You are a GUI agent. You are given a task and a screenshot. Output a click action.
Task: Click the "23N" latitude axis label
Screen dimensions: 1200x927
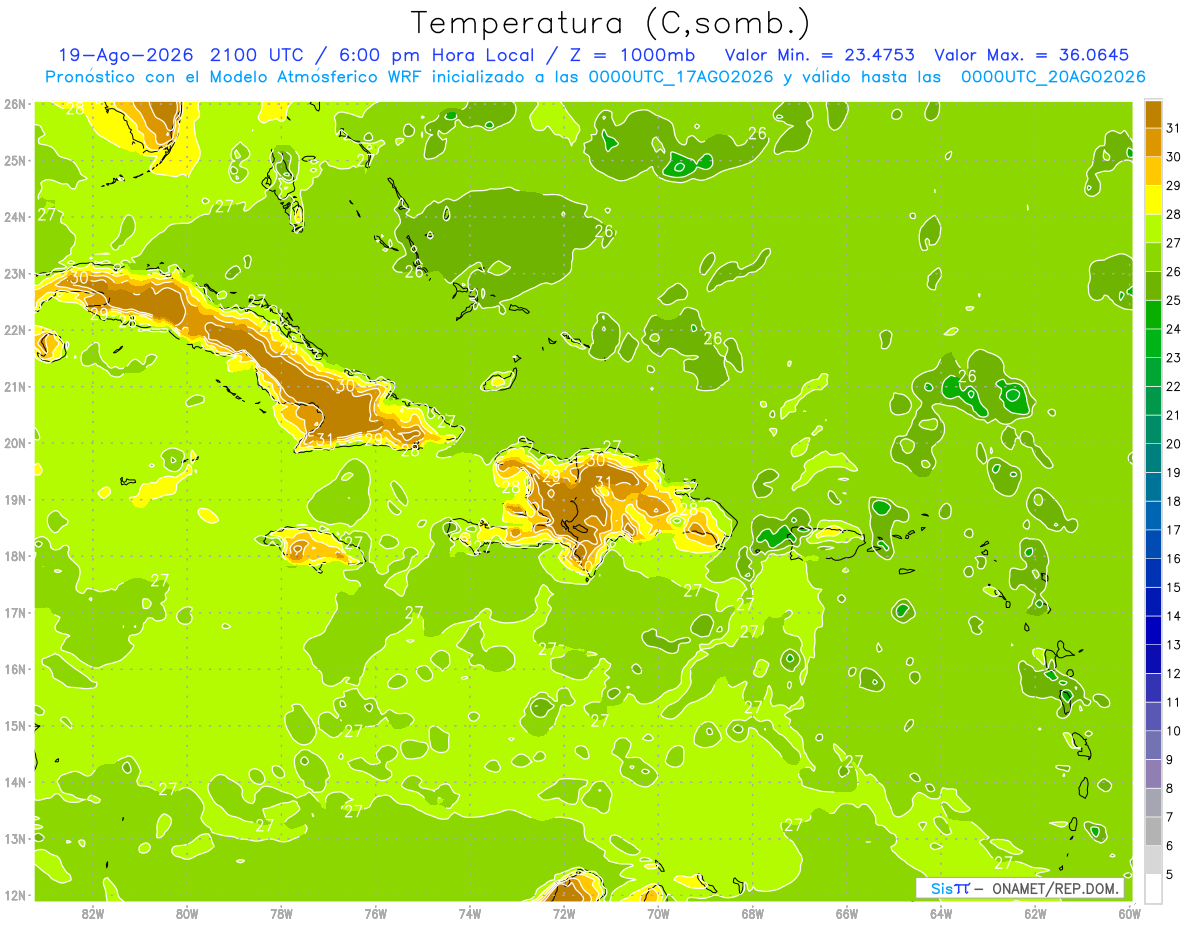click(15, 273)
